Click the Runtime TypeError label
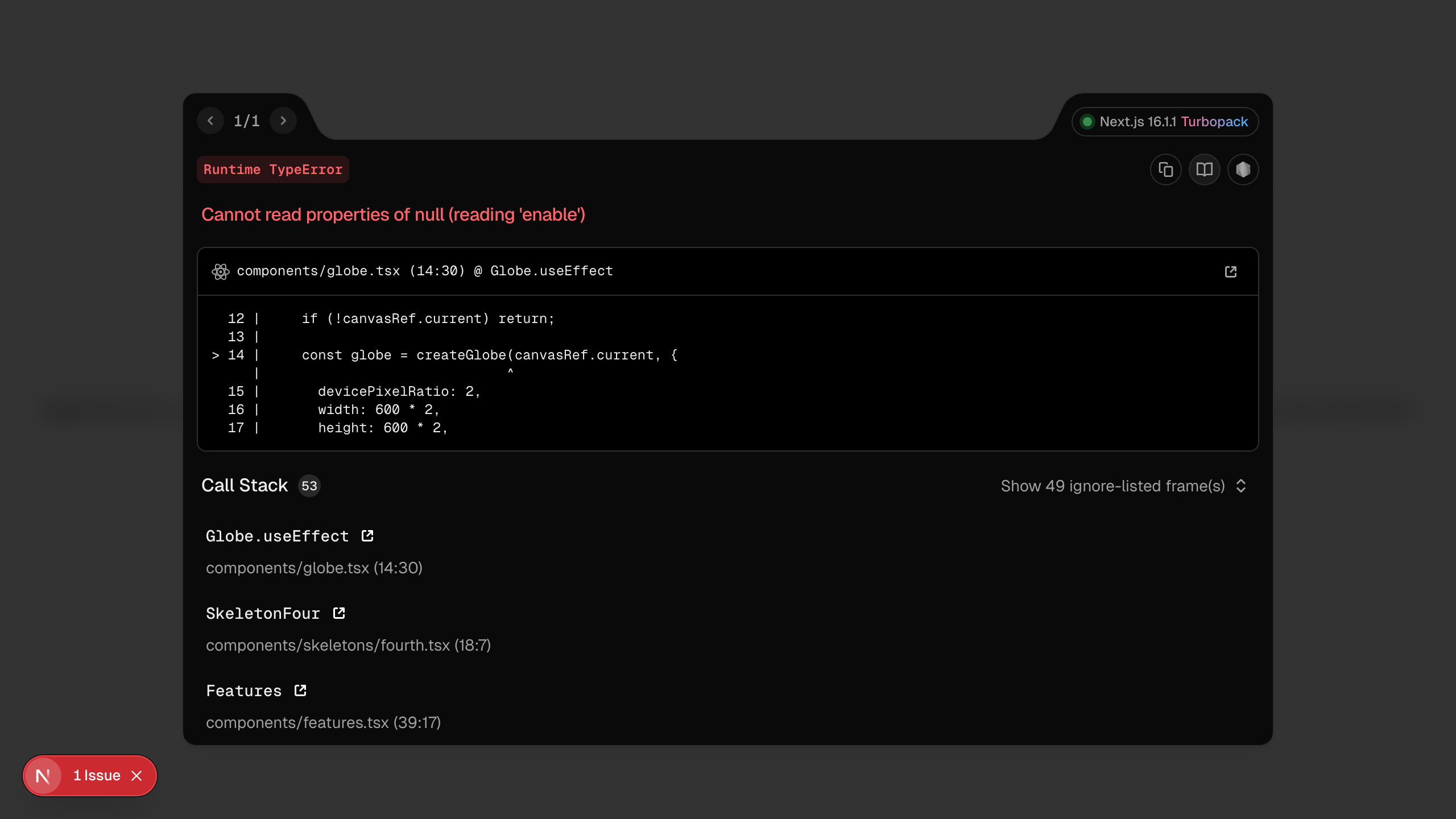The height and width of the screenshot is (819, 1456). pos(273,169)
